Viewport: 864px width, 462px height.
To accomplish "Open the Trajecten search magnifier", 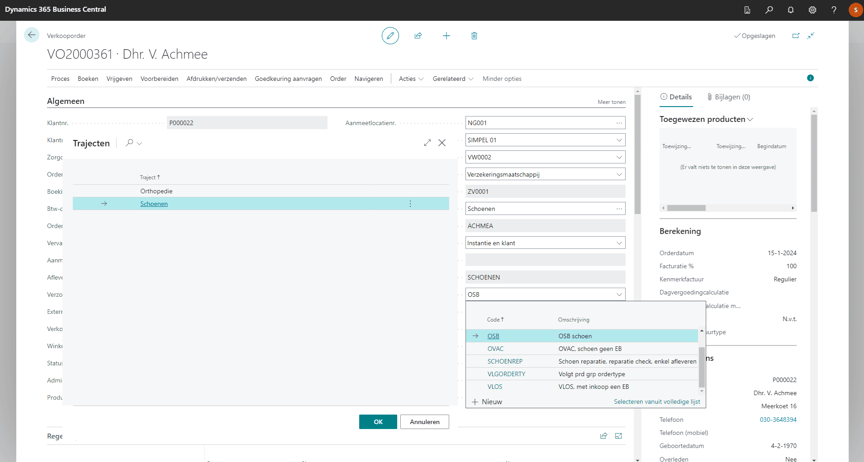I will 129,143.
